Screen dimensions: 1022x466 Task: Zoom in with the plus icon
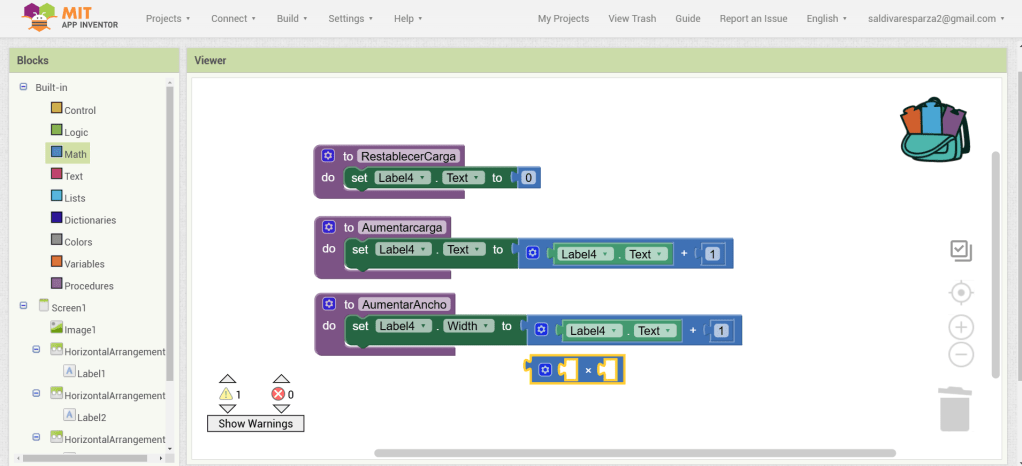coord(960,327)
